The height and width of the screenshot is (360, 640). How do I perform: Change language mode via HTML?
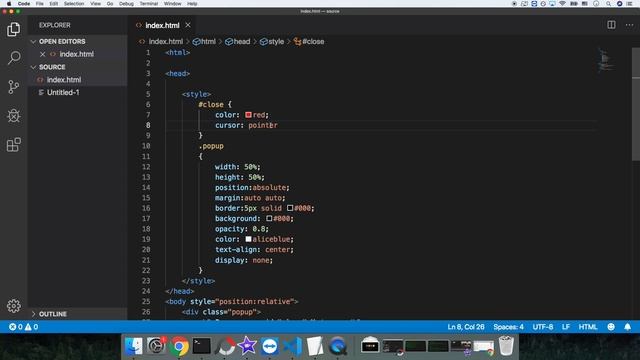(x=588, y=327)
